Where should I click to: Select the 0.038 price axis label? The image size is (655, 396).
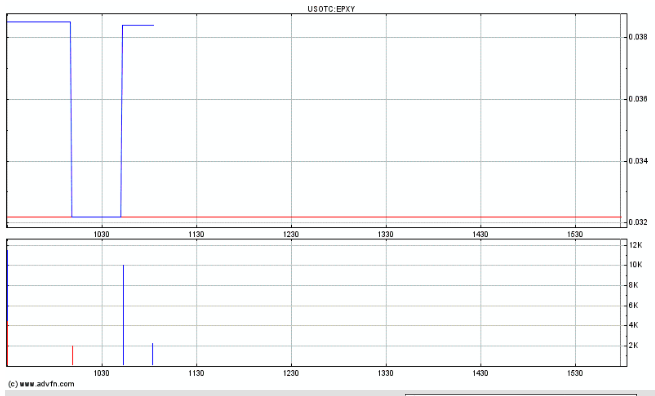coord(638,37)
